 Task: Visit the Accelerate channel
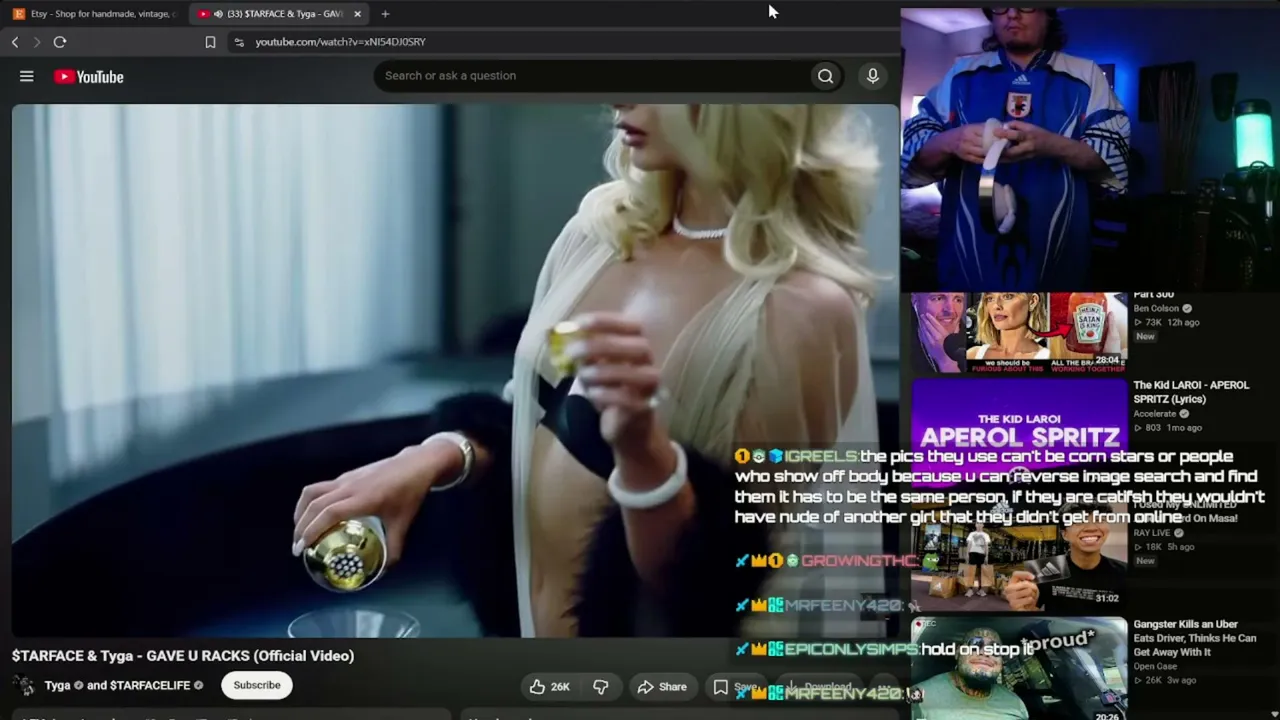click(x=1155, y=414)
